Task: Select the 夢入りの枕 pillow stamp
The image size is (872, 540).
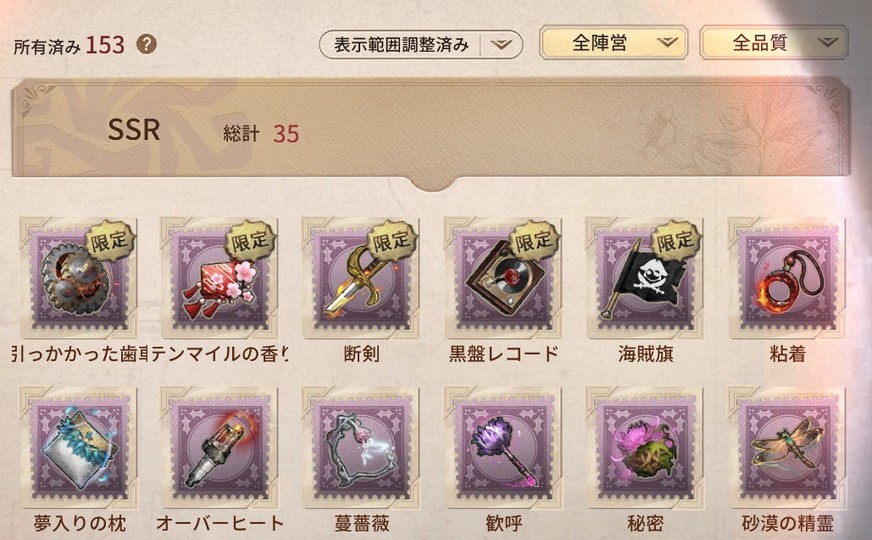Action: (x=78, y=448)
